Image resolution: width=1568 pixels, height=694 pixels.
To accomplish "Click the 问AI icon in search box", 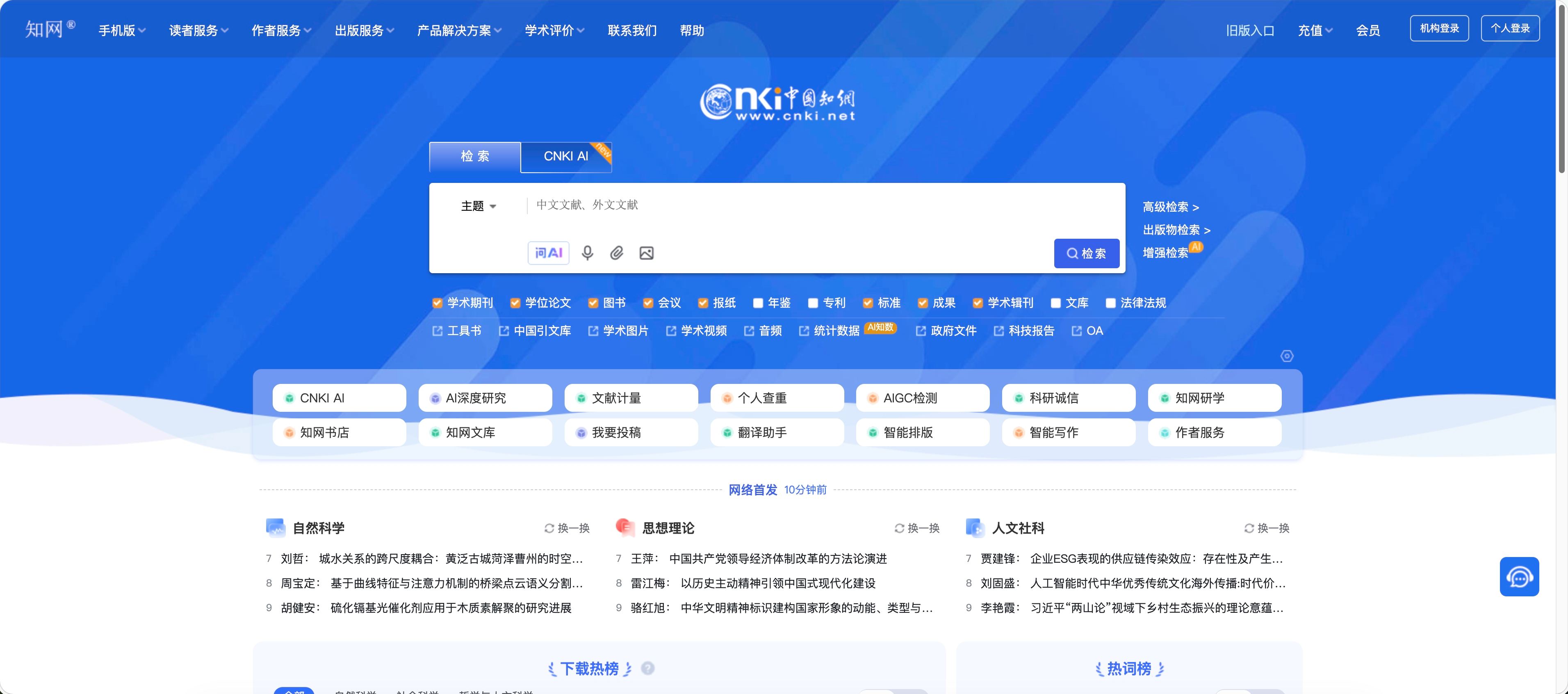I will pos(549,253).
